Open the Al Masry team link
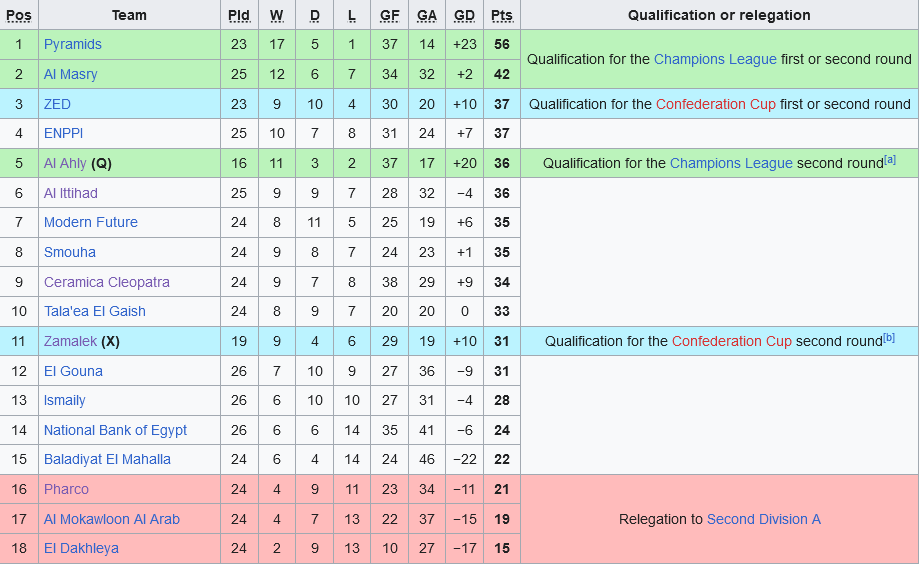Screen dimensions: 921x567 pyautogui.click(x=70, y=75)
